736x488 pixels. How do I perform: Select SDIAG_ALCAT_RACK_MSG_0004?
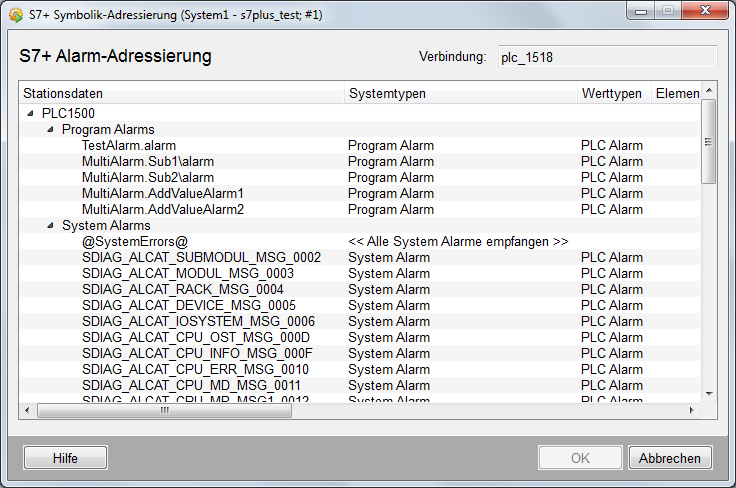183,290
